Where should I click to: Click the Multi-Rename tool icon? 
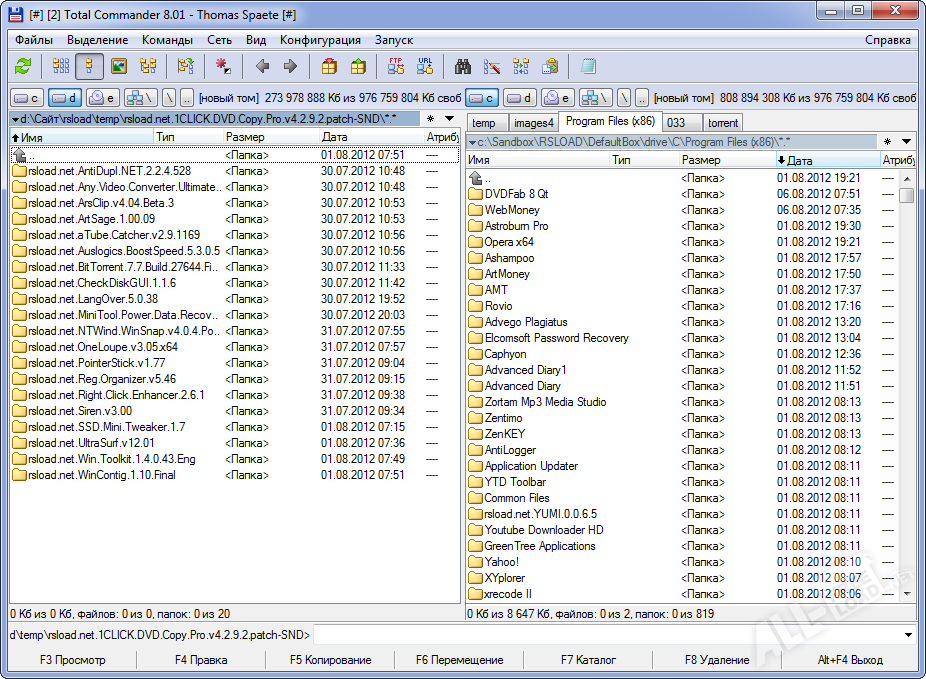(x=492, y=67)
